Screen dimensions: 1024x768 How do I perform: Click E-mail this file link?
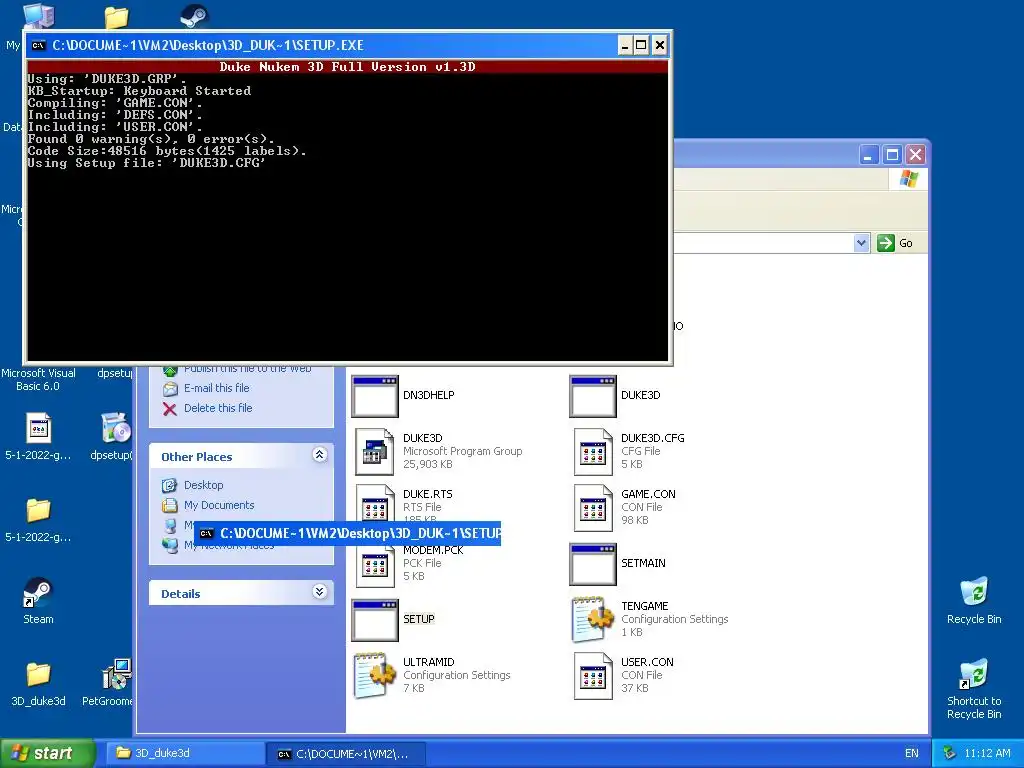[x=216, y=388]
